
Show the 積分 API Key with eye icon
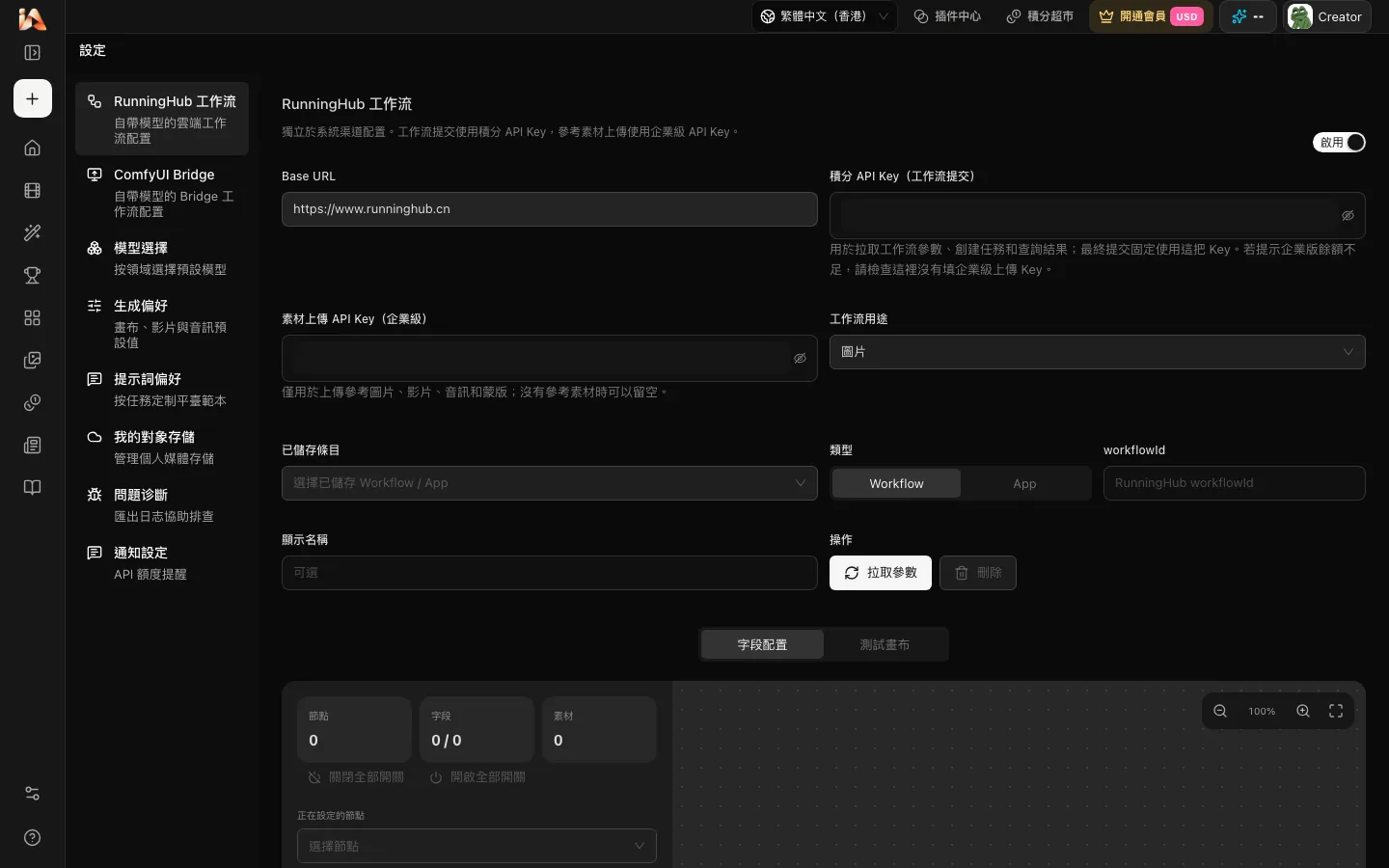1348,215
